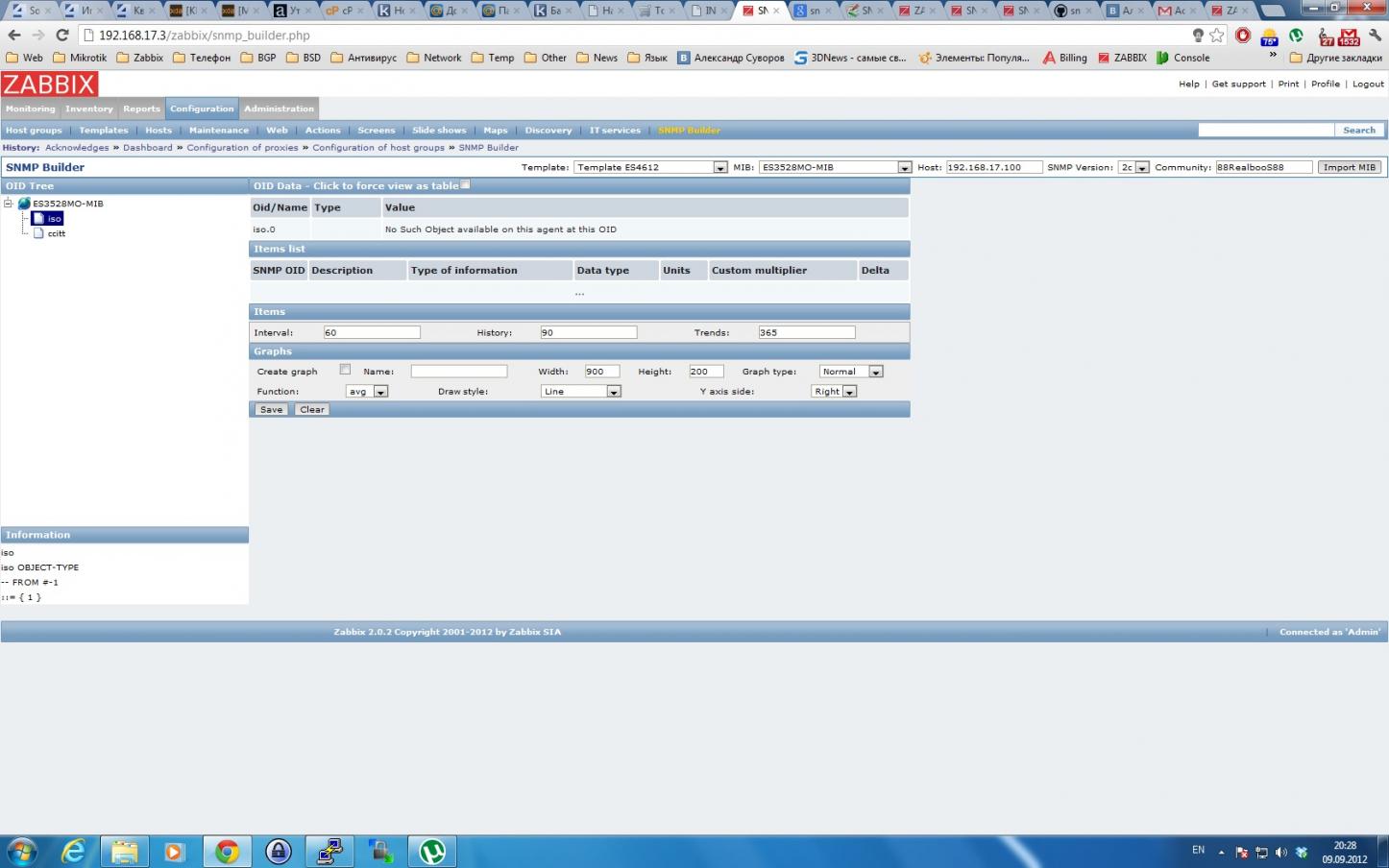Go back using browser back arrow
Screen dimensions: 1389x868
(14, 36)
